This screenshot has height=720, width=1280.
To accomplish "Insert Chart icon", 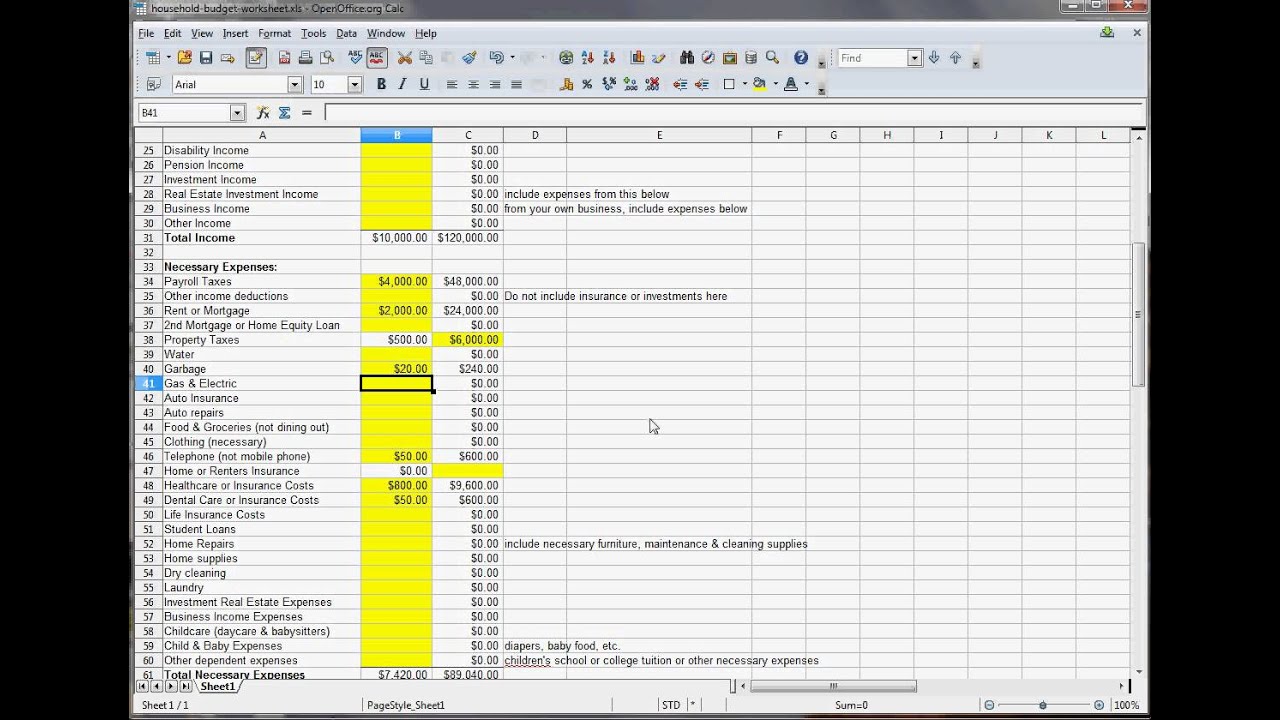I will click(637, 58).
